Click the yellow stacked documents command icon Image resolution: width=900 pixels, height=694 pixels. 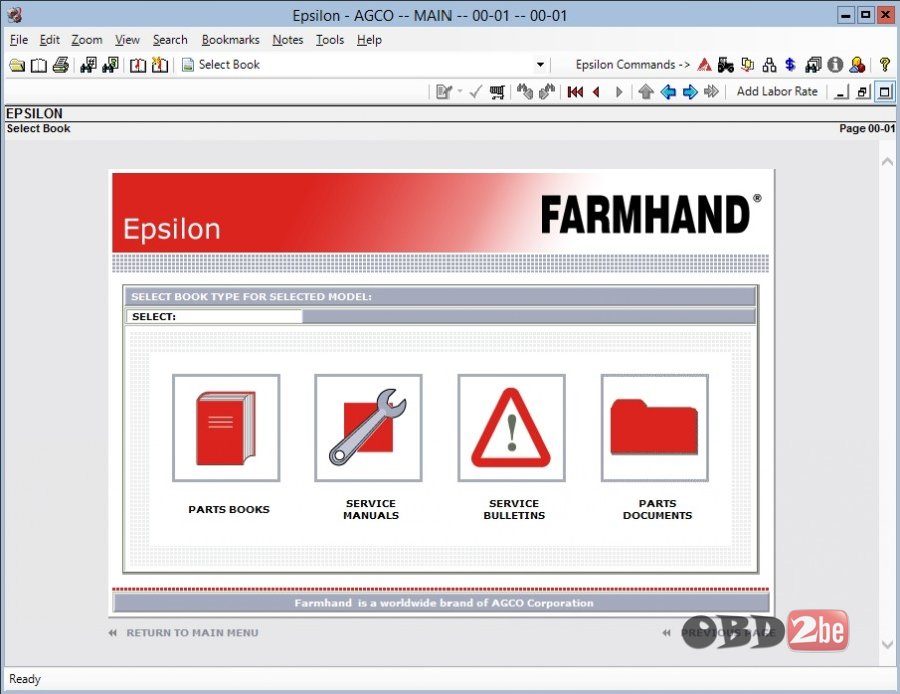pyautogui.click(x=747, y=65)
